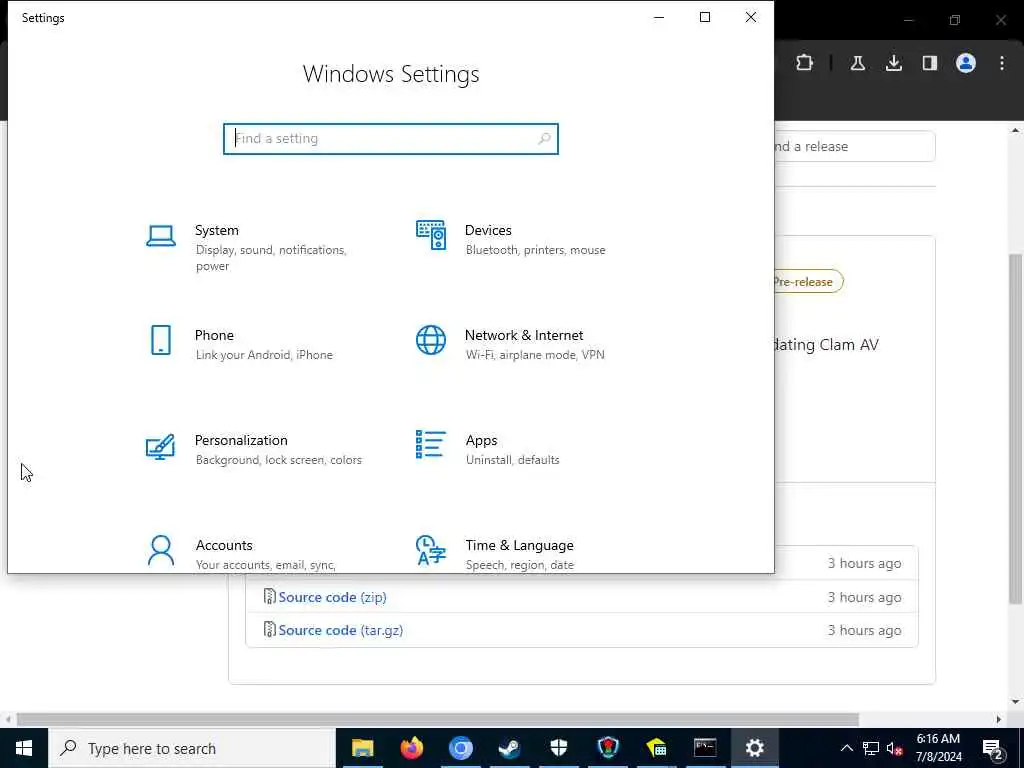This screenshot has width=1024, height=768.
Task: Toggle browser side panel icon
Action: click(x=929, y=63)
